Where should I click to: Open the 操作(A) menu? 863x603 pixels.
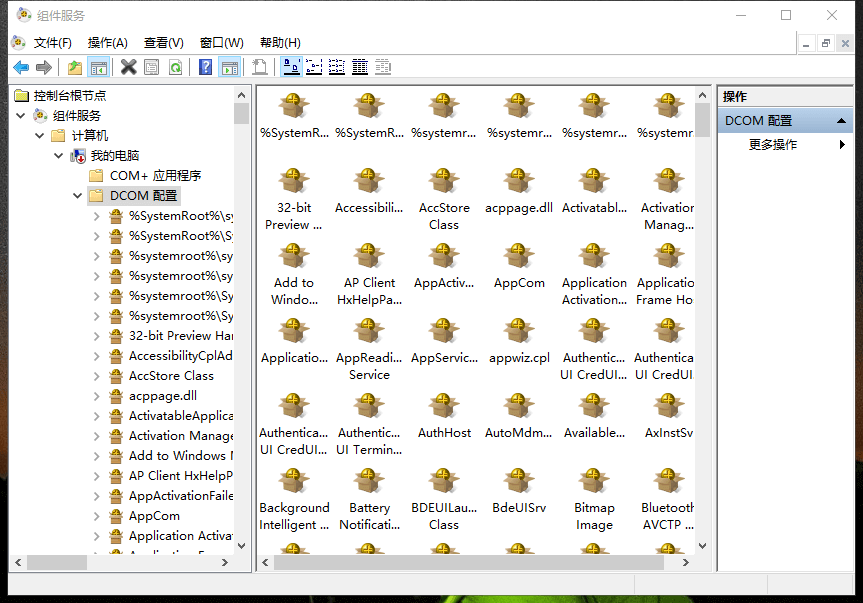coord(107,43)
